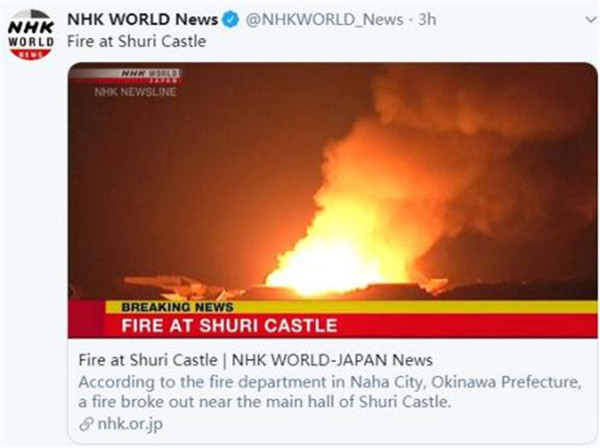The height and width of the screenshot is (448, 600).
Task: Open the @NHKWORLD_News handle
Action: point(324,20)
